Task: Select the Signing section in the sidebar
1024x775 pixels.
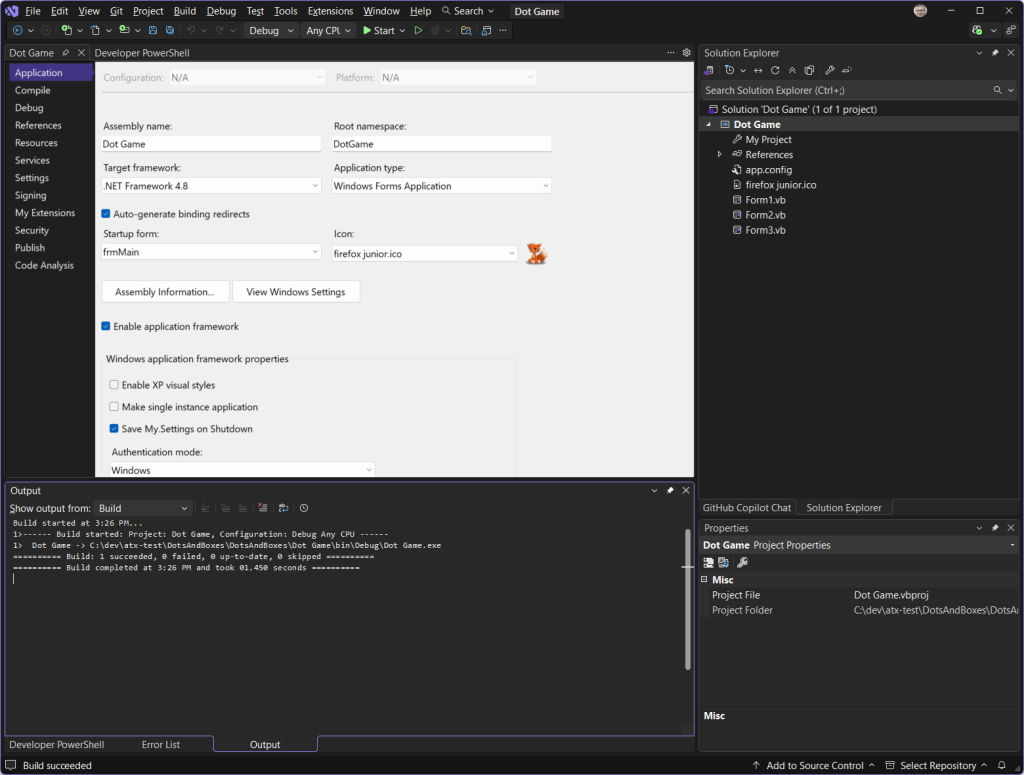Action: click(x=30, y=195)
